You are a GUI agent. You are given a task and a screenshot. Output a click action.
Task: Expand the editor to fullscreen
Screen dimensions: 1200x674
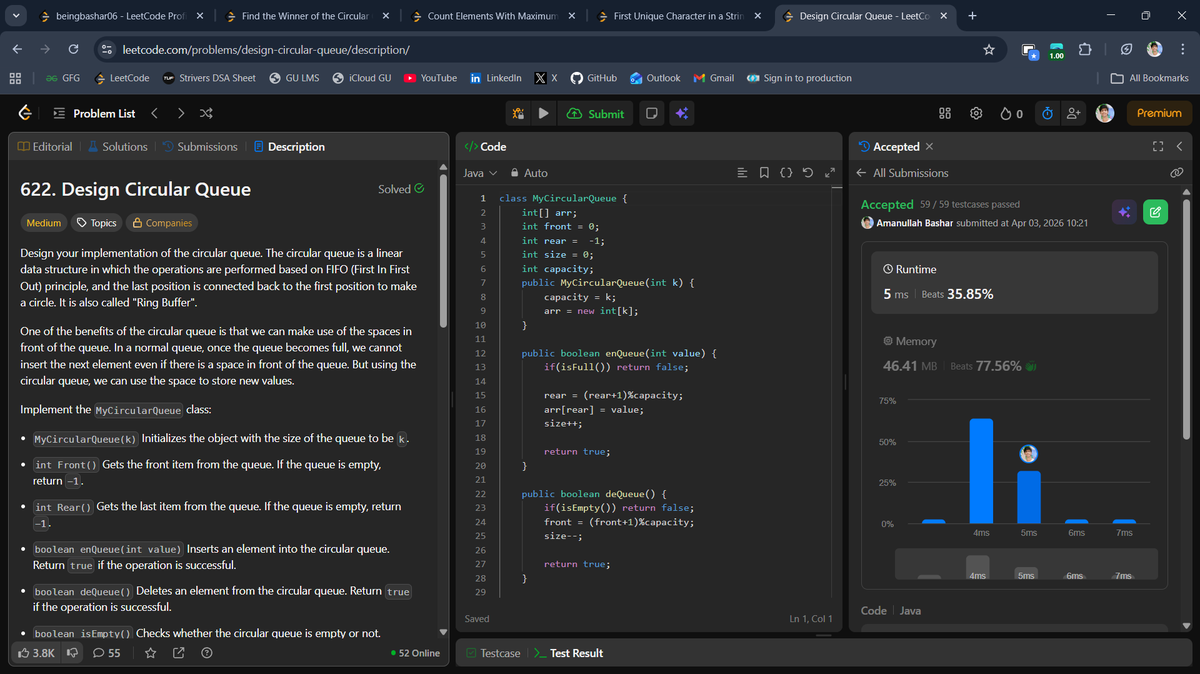coord(829,173)
